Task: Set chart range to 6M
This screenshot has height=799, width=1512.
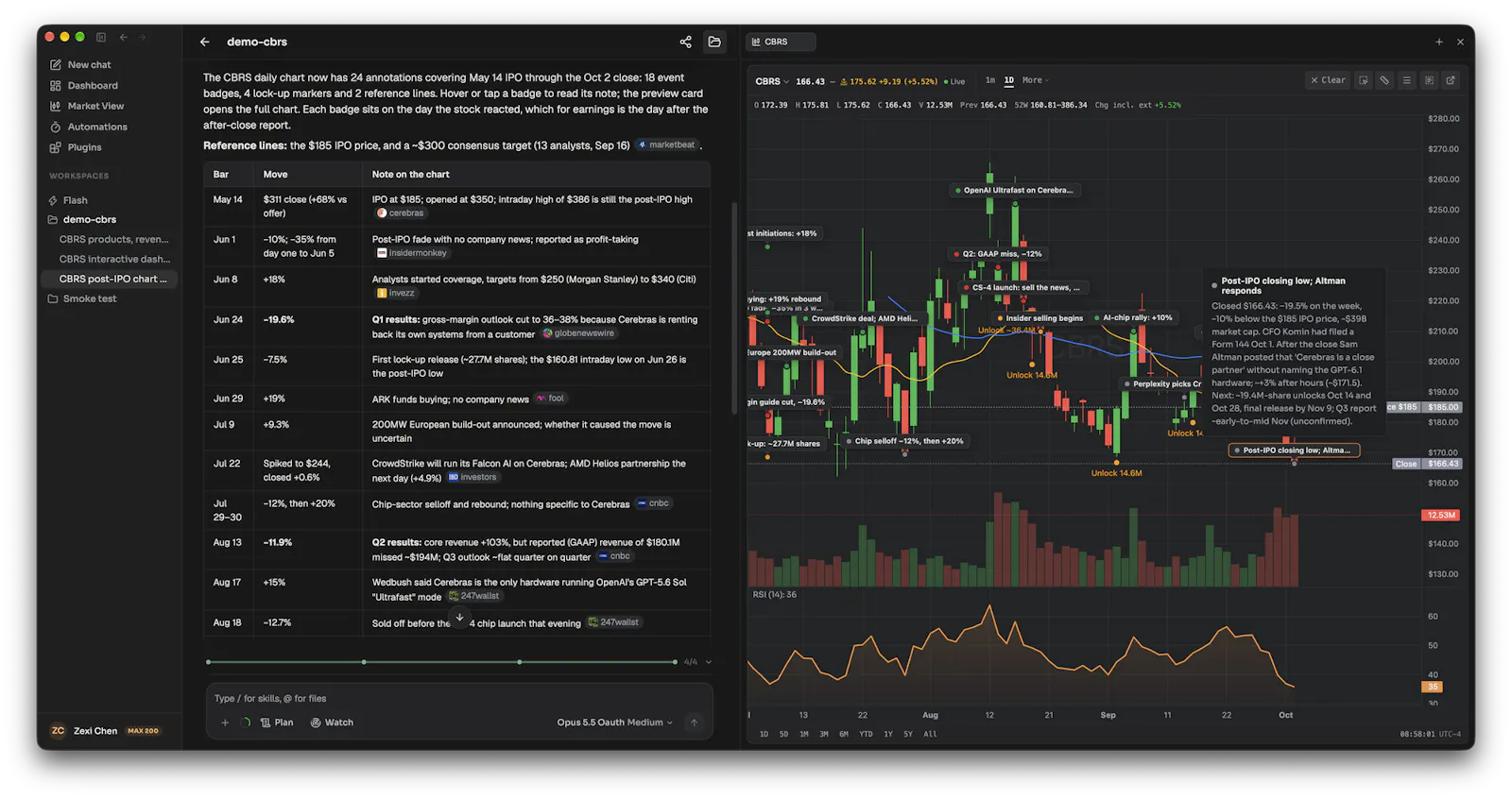Action: click(x=844, y=735)
